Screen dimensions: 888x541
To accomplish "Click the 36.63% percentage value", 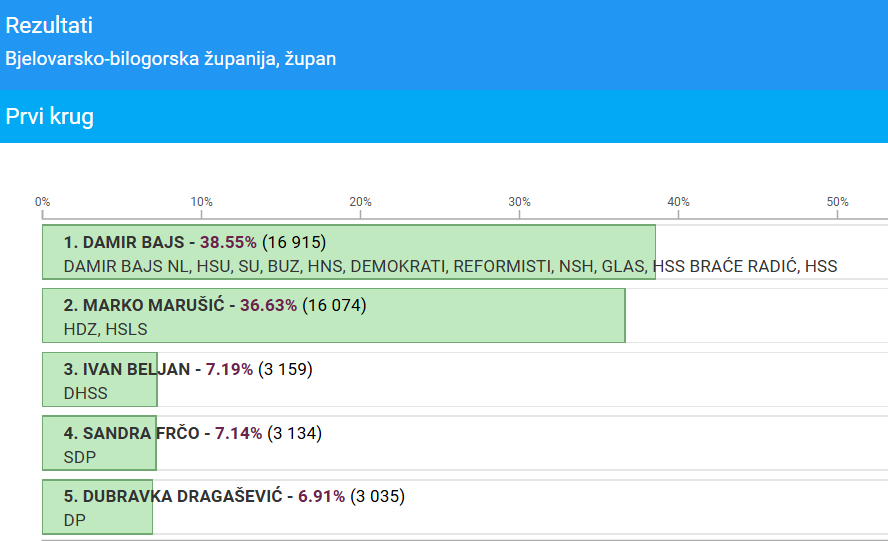I will (268, 305).
